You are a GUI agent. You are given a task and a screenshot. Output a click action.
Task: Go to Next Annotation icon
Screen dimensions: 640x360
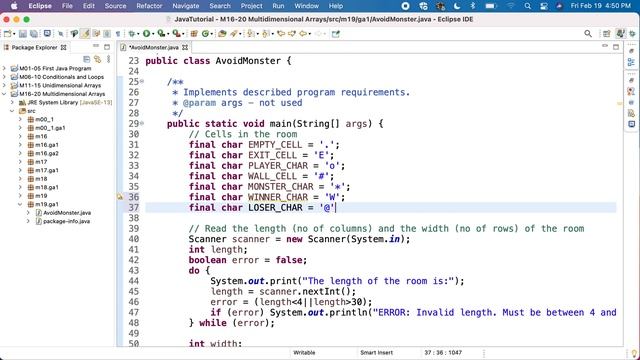pyautogui.click(x=251, y=34)
